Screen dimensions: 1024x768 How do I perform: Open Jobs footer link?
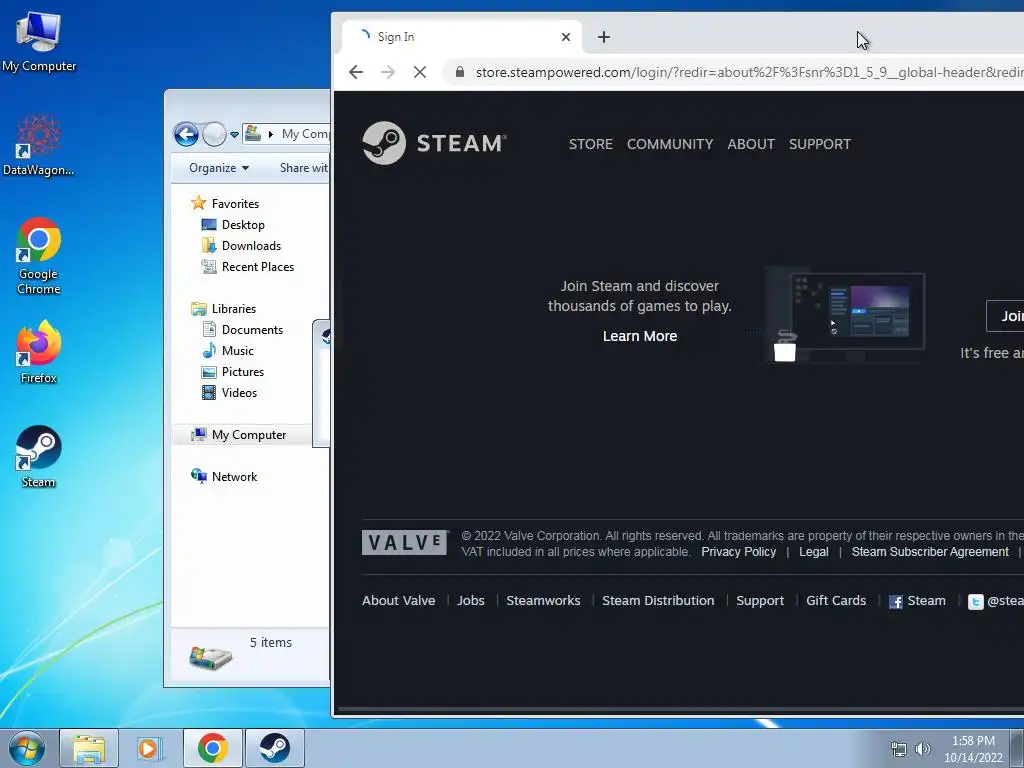(x=471, y=601)
